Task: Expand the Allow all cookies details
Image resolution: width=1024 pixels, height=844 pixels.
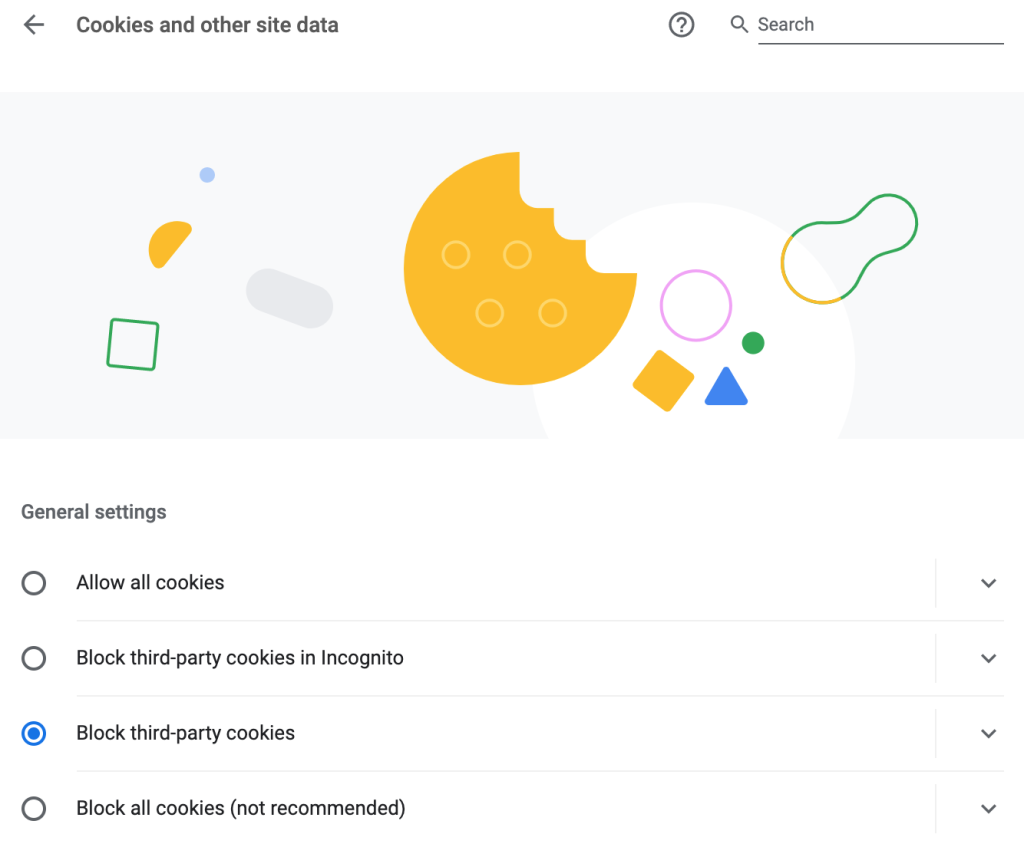Action: pos(988,583)
